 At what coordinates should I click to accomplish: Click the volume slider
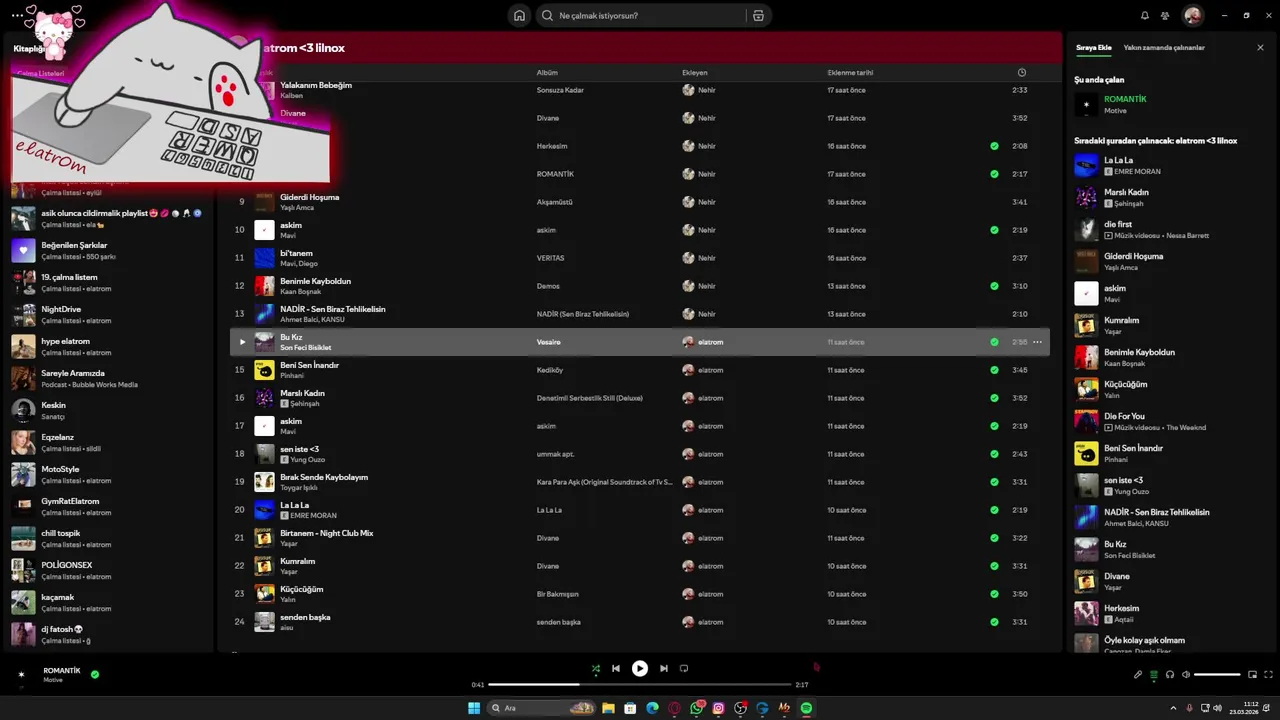point(1217,675)
